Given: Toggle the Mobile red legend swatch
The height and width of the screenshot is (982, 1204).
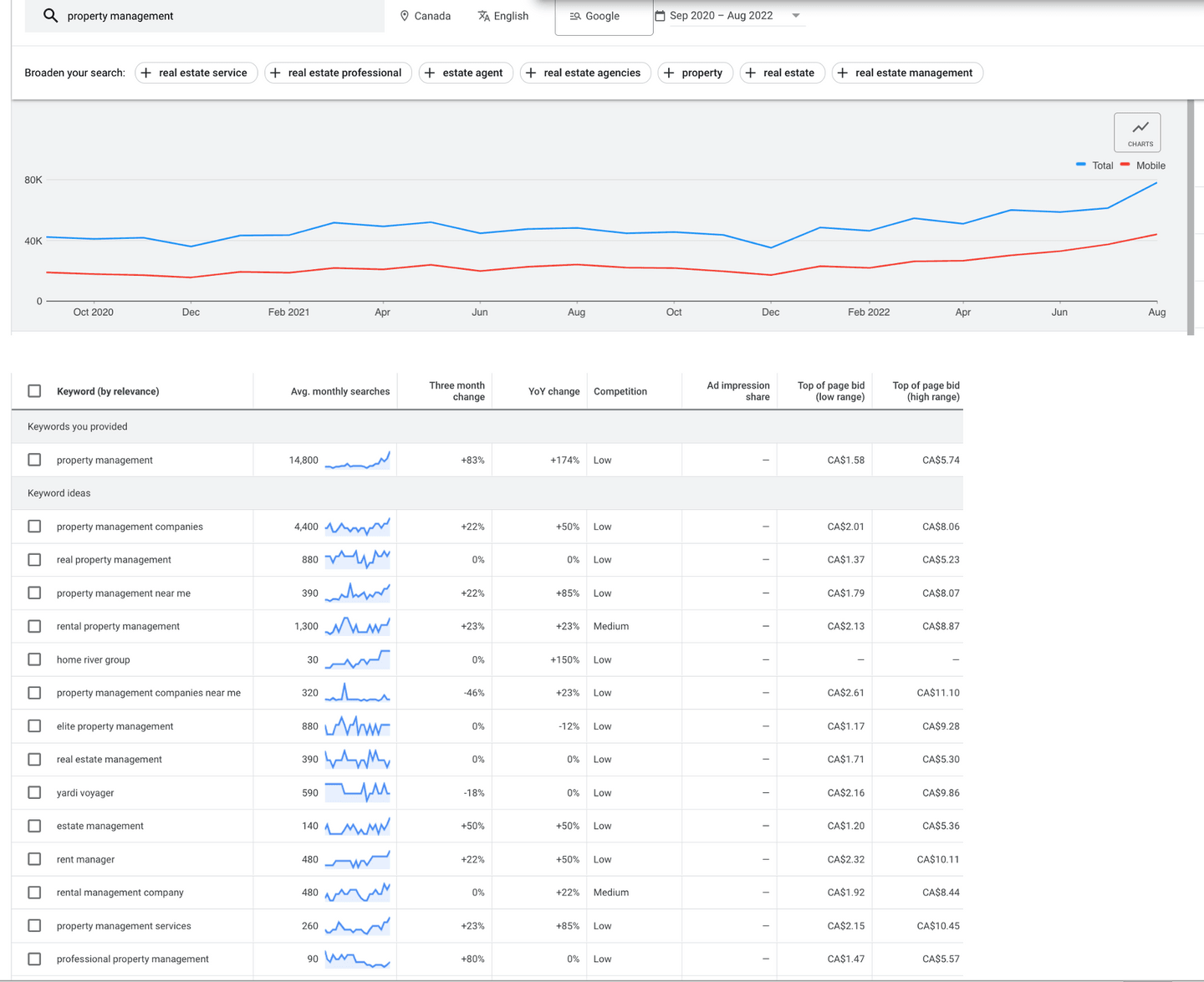Looking at the screenshot, I should pos(1125,165).
